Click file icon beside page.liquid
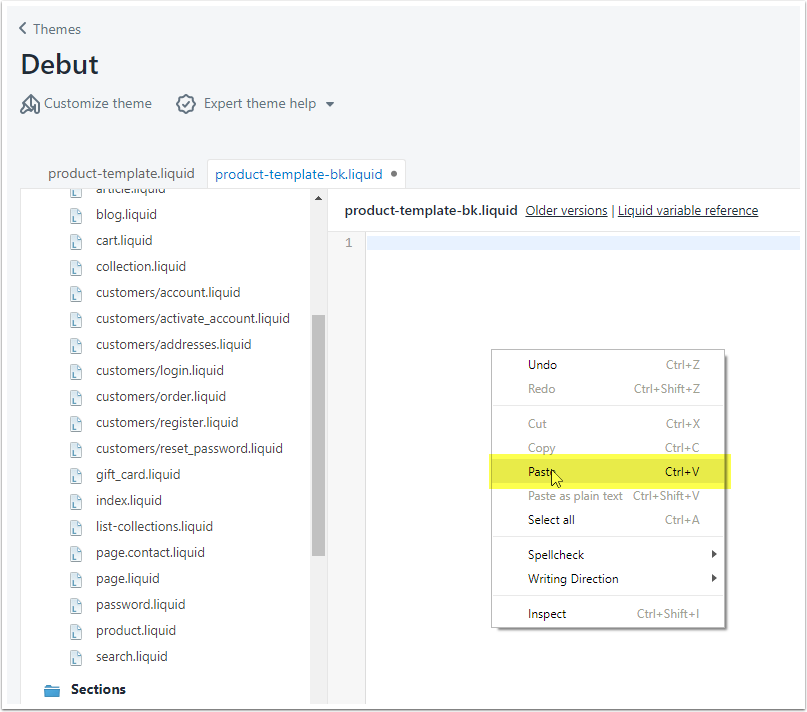The height and width of the screenshot is (712, 807). pyautogui.click(x=76, y=579)
